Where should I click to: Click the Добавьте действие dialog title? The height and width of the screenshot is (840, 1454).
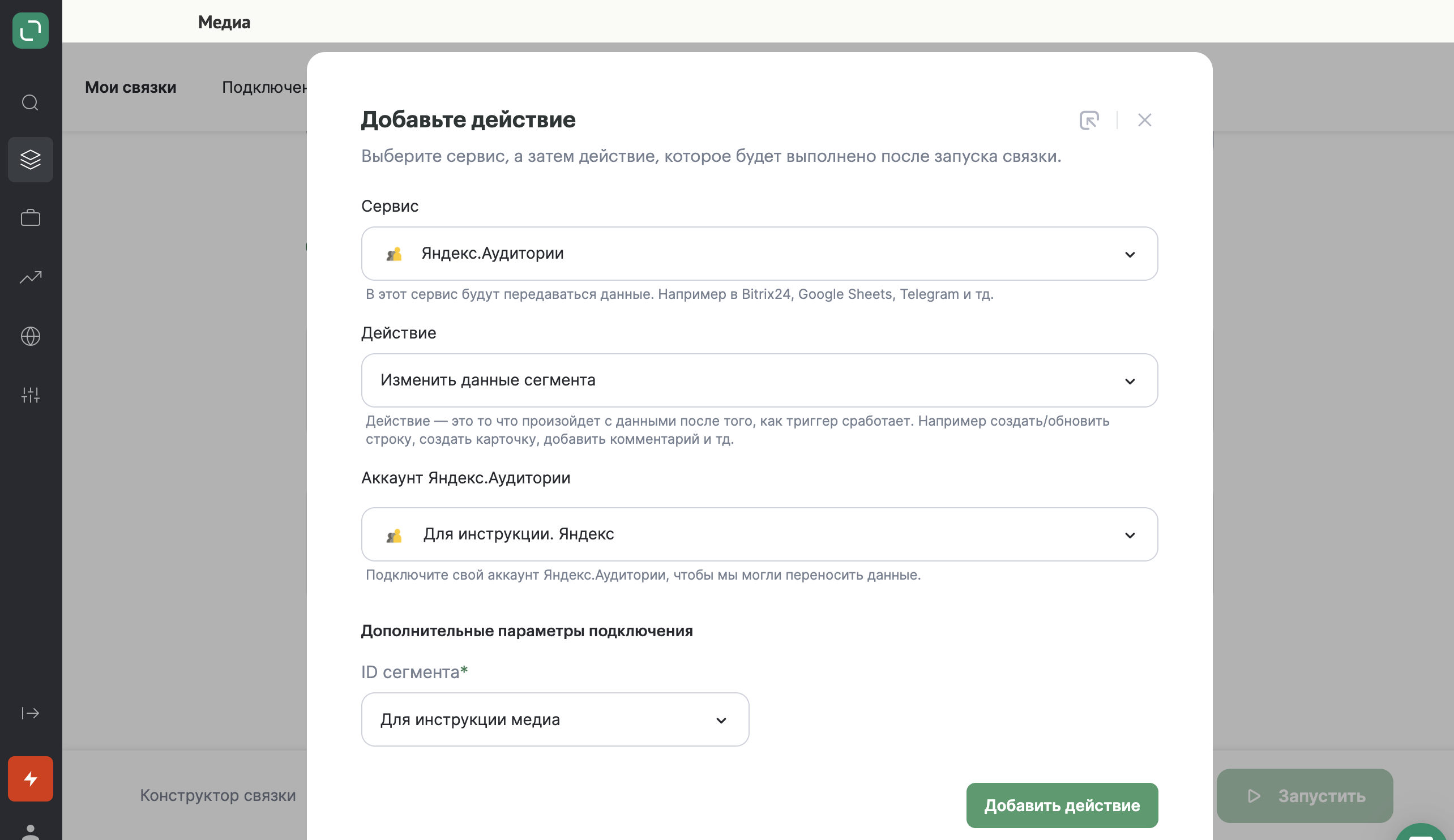[468, 119]
